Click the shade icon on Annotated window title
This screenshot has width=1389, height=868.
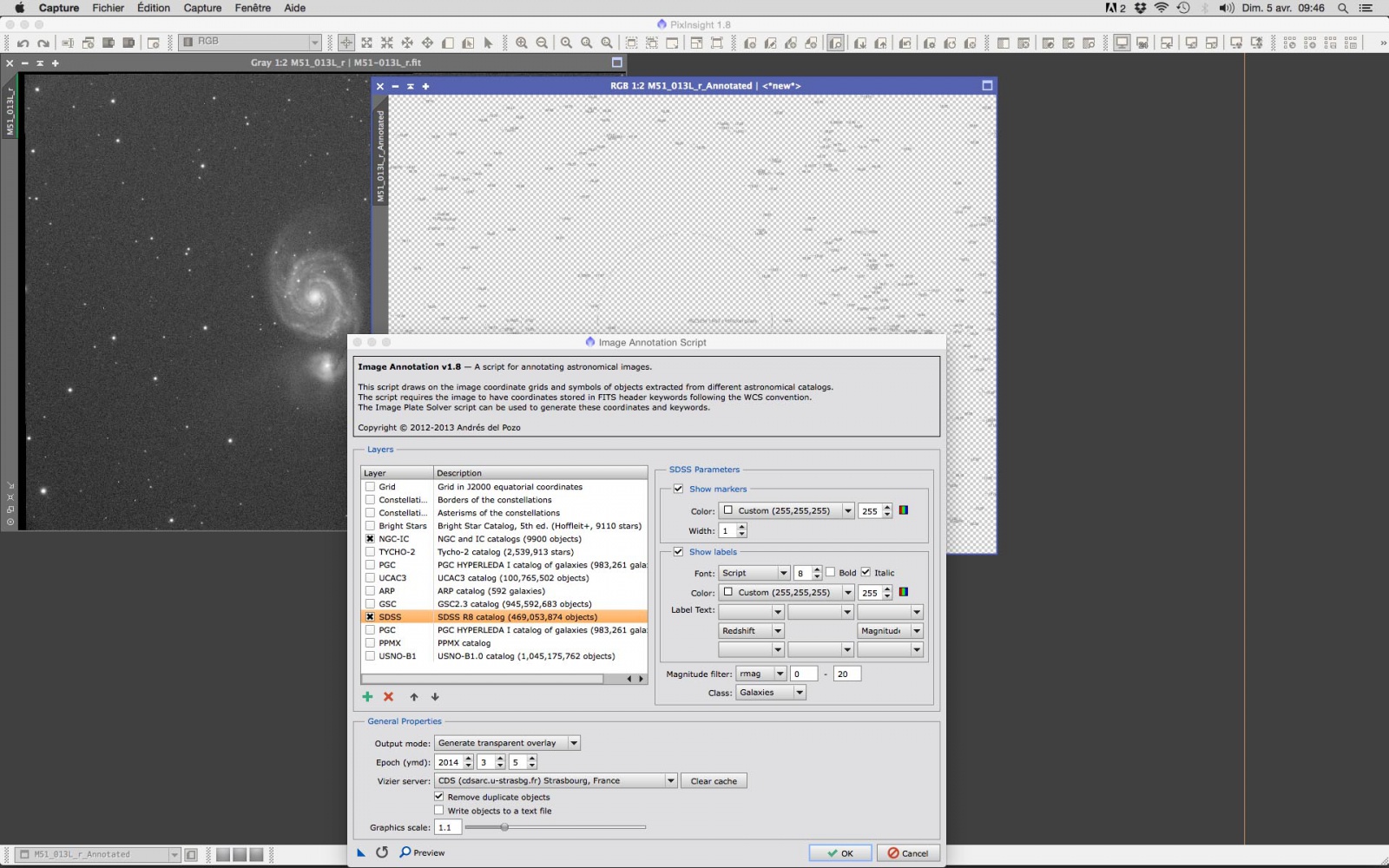coord(411,86)
